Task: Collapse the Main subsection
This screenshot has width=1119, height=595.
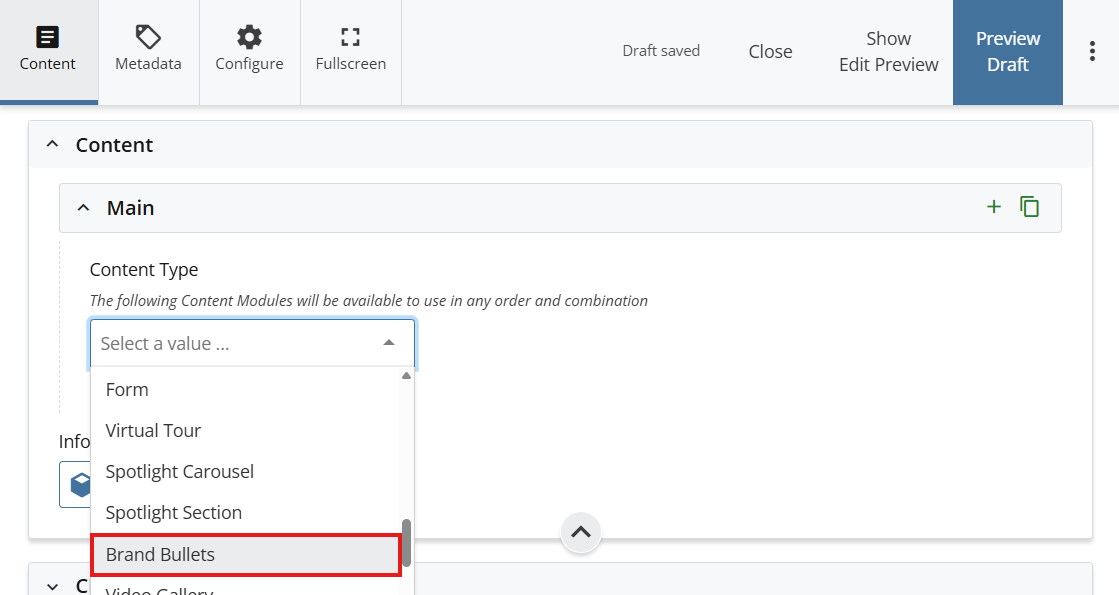Action: click(x=84, y=208)
